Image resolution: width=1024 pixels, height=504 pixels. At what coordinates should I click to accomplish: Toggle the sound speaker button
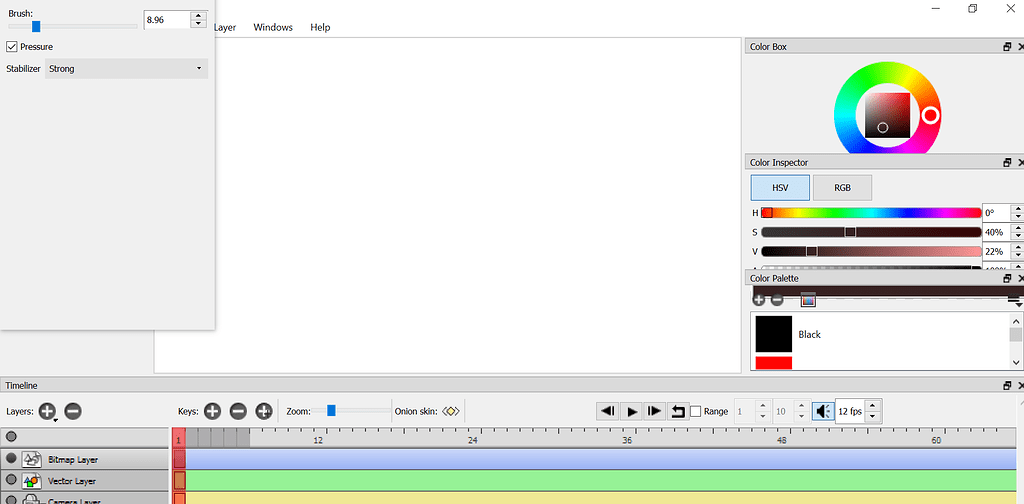click(823, 411)
